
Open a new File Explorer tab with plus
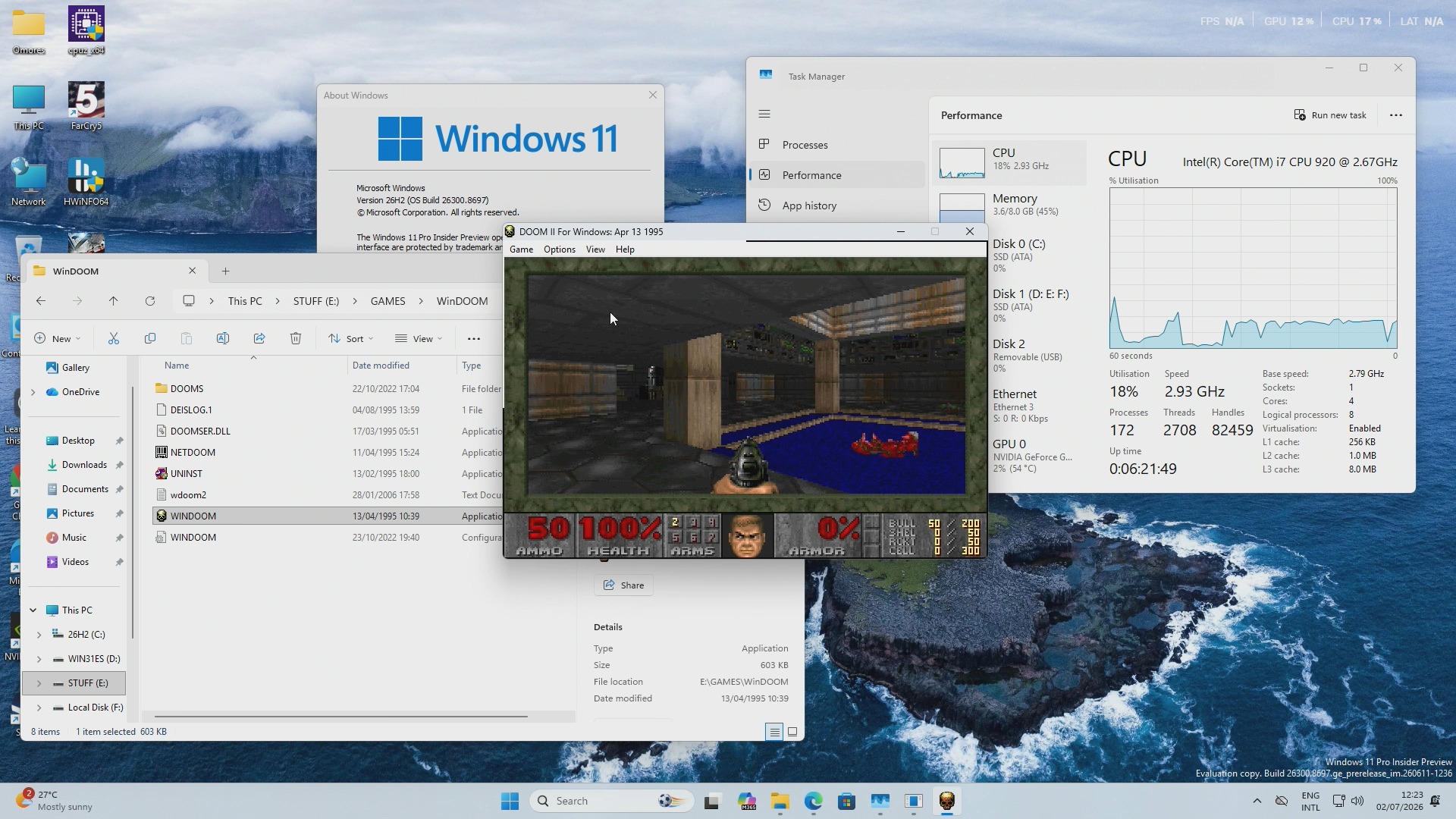pyautogui.click(x=225, y=271)
